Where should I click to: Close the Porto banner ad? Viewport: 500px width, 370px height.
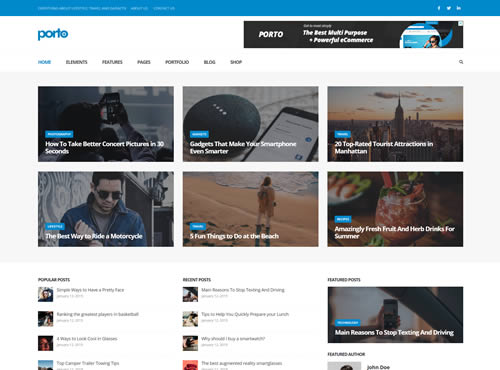click(460, 23)
